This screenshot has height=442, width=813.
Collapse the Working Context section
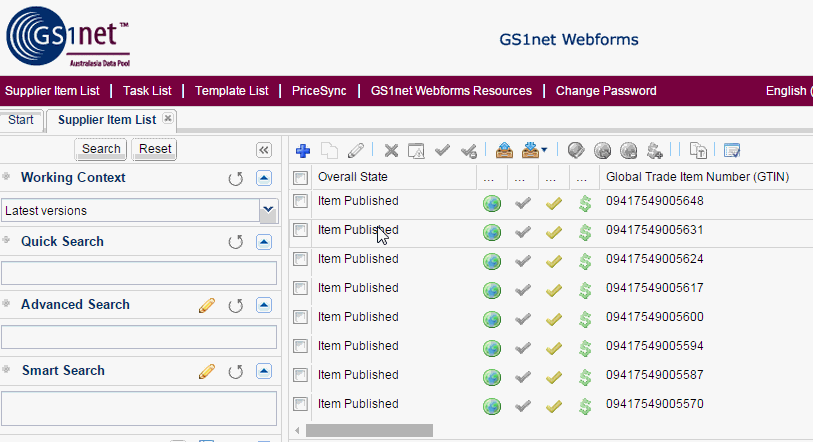click(x=264, y=178)
